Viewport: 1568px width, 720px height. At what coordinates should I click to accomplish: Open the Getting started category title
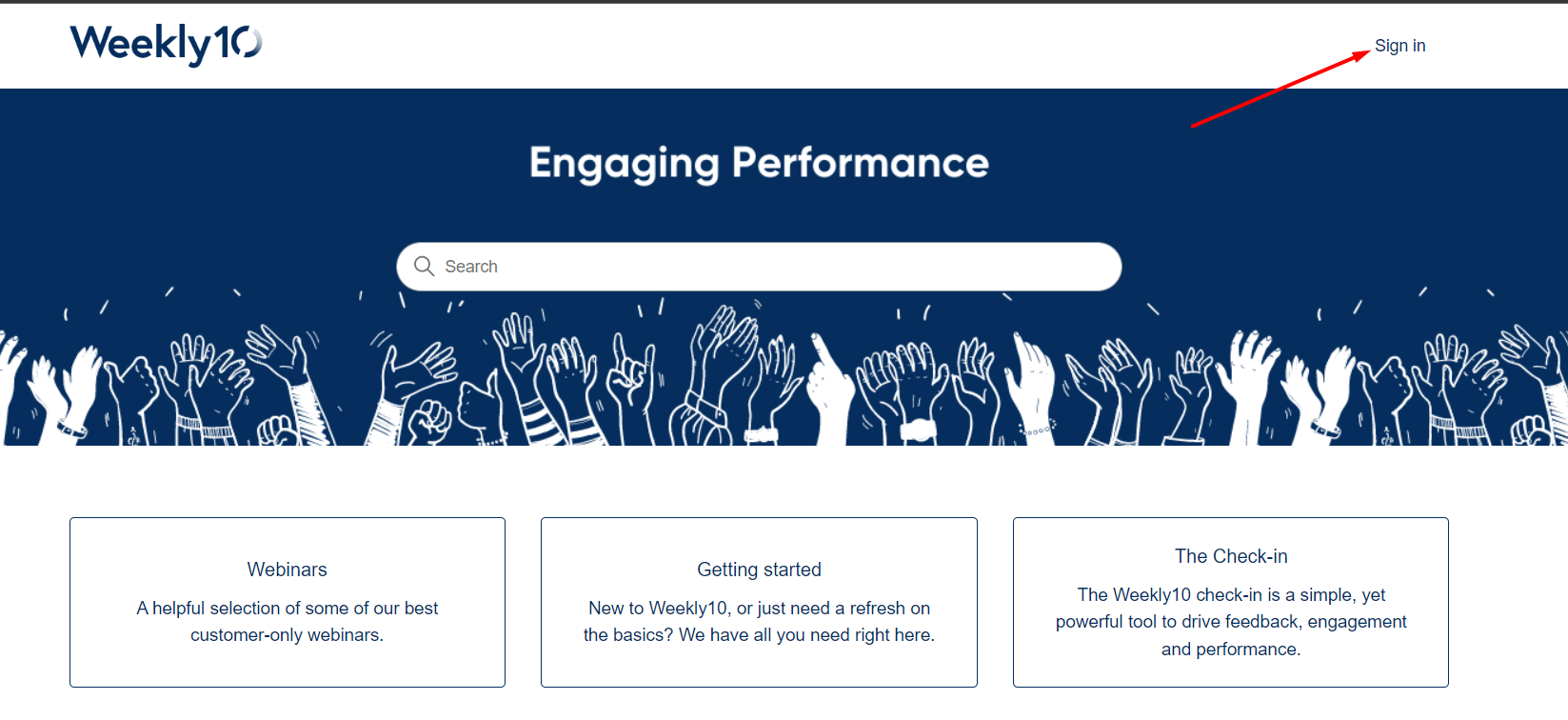pos(759,570)
